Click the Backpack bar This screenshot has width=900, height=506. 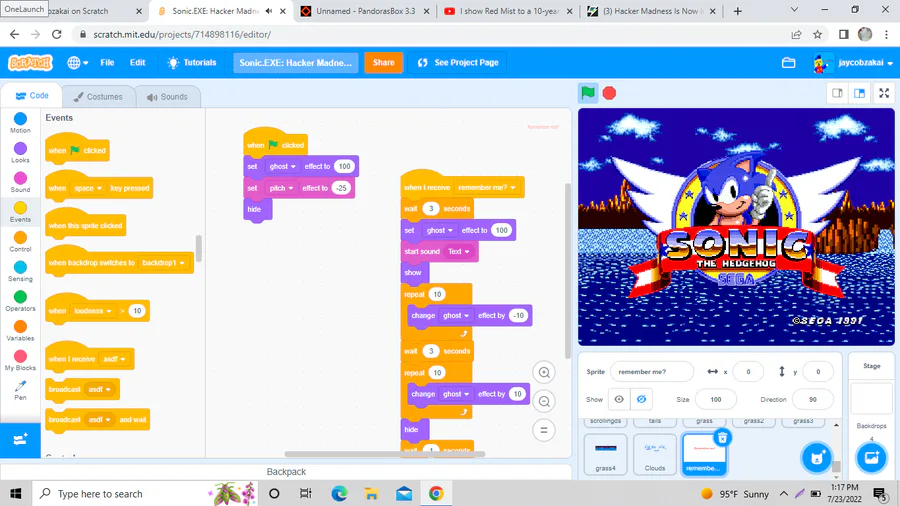(x=286, y=472)
